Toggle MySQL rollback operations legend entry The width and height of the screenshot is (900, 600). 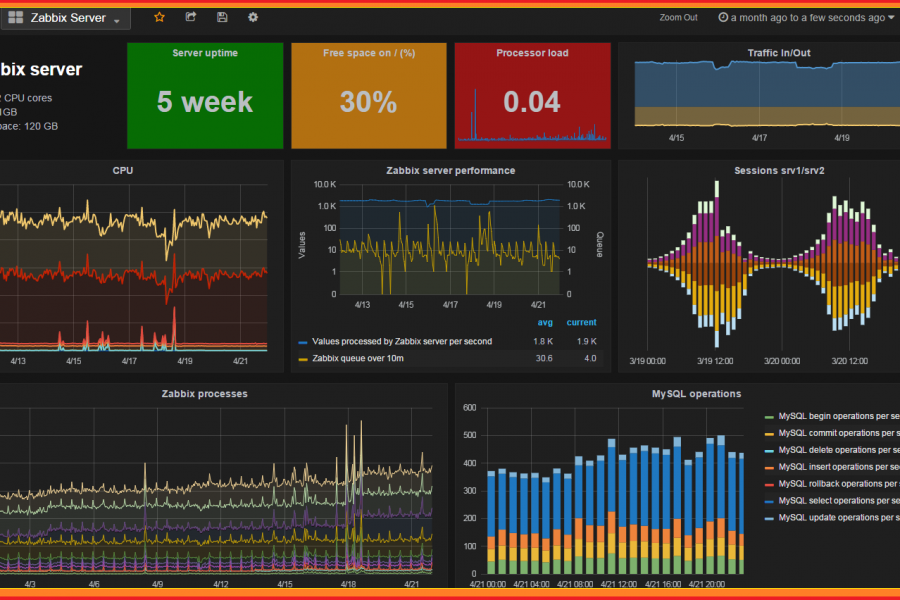pos(839,483)
